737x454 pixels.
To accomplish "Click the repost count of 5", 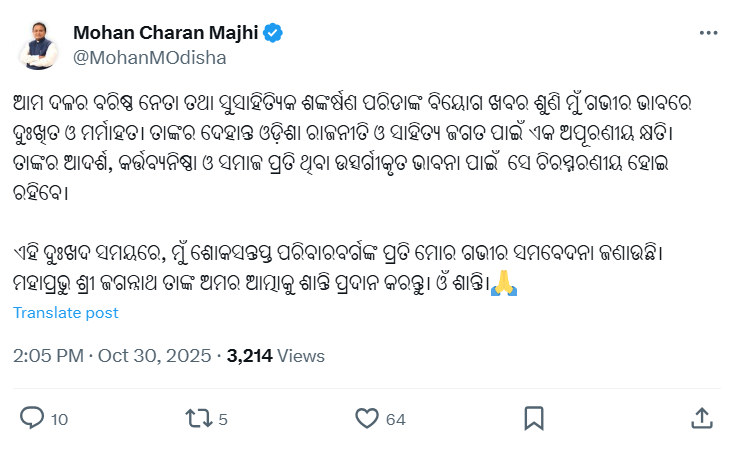I will (223, 419).
